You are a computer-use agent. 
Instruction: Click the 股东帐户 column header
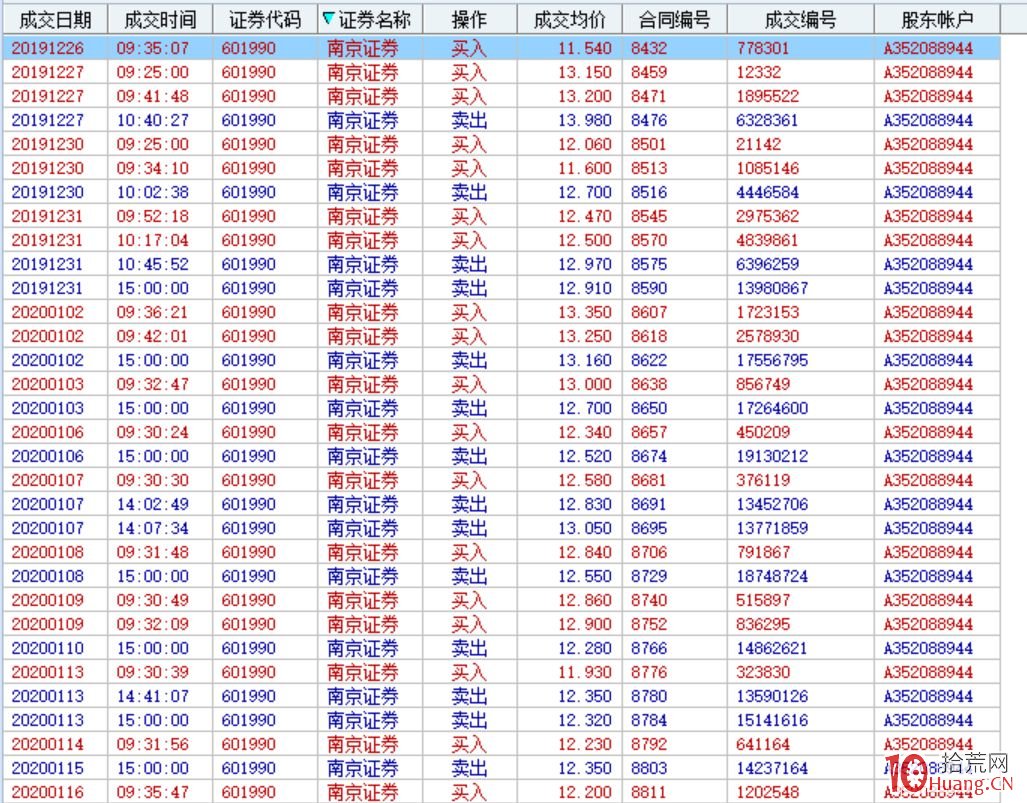click(937, 20)
